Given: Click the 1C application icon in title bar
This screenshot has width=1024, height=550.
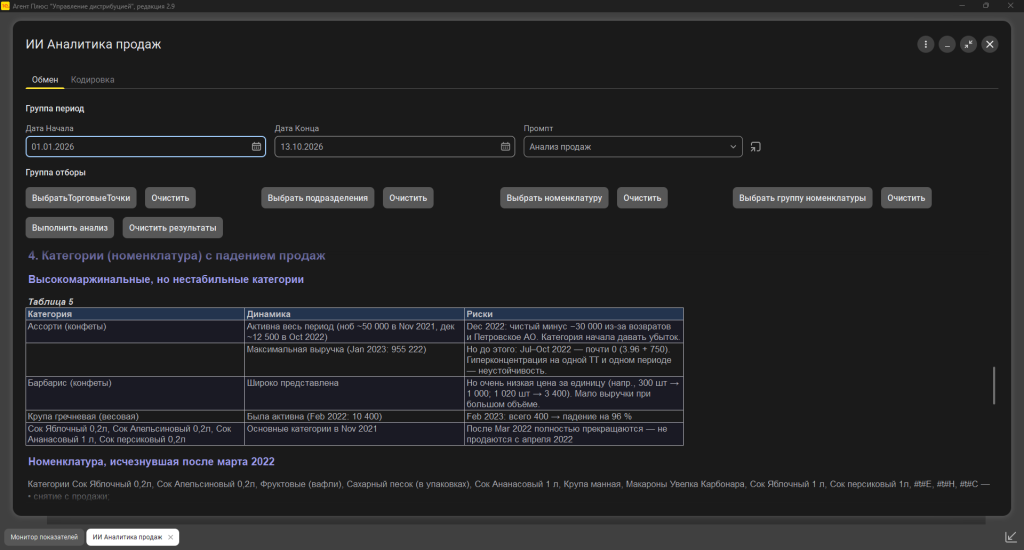Looking at the screenshot, I should 5,6.
